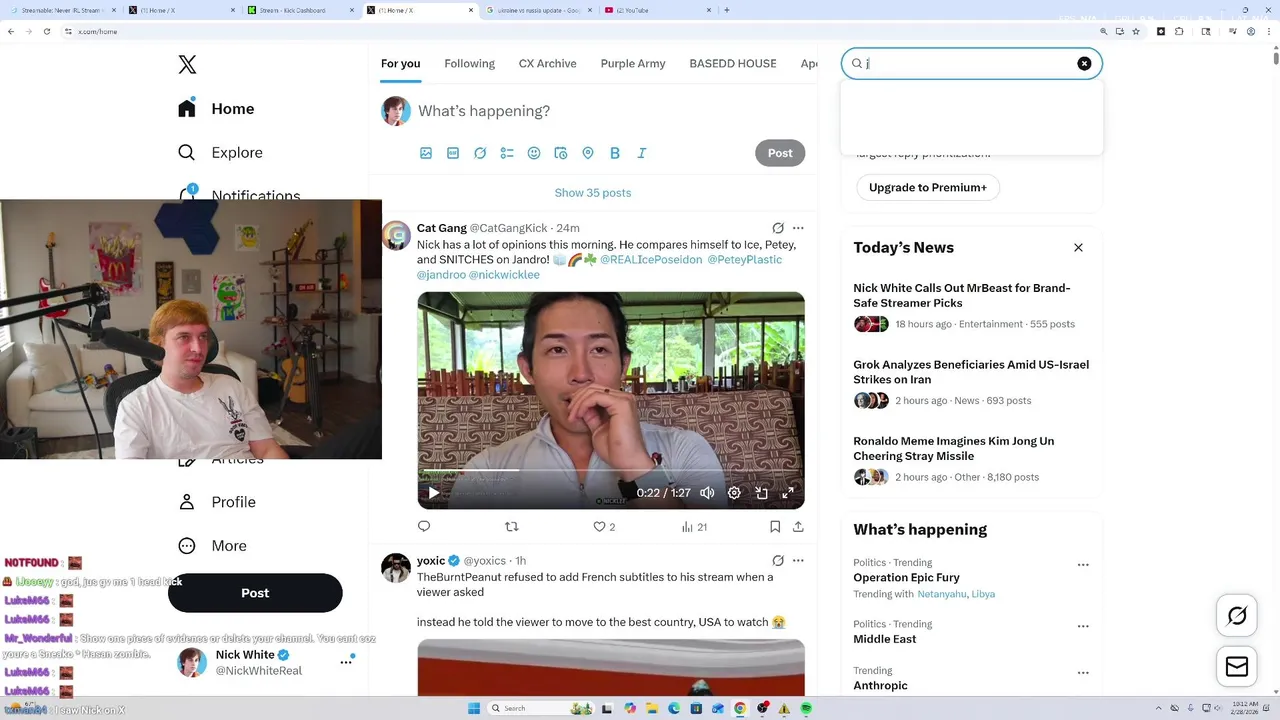The image size is (1280, 720).
Task: Open the @PeteyPlastic mention link
Action: [745, 260]
